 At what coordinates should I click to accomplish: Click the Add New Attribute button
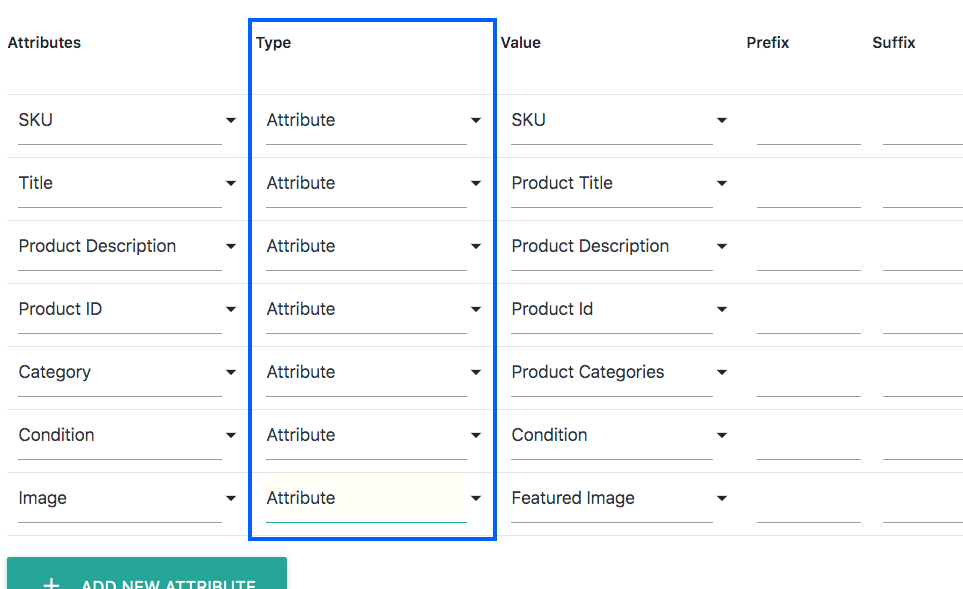point(147,574)
